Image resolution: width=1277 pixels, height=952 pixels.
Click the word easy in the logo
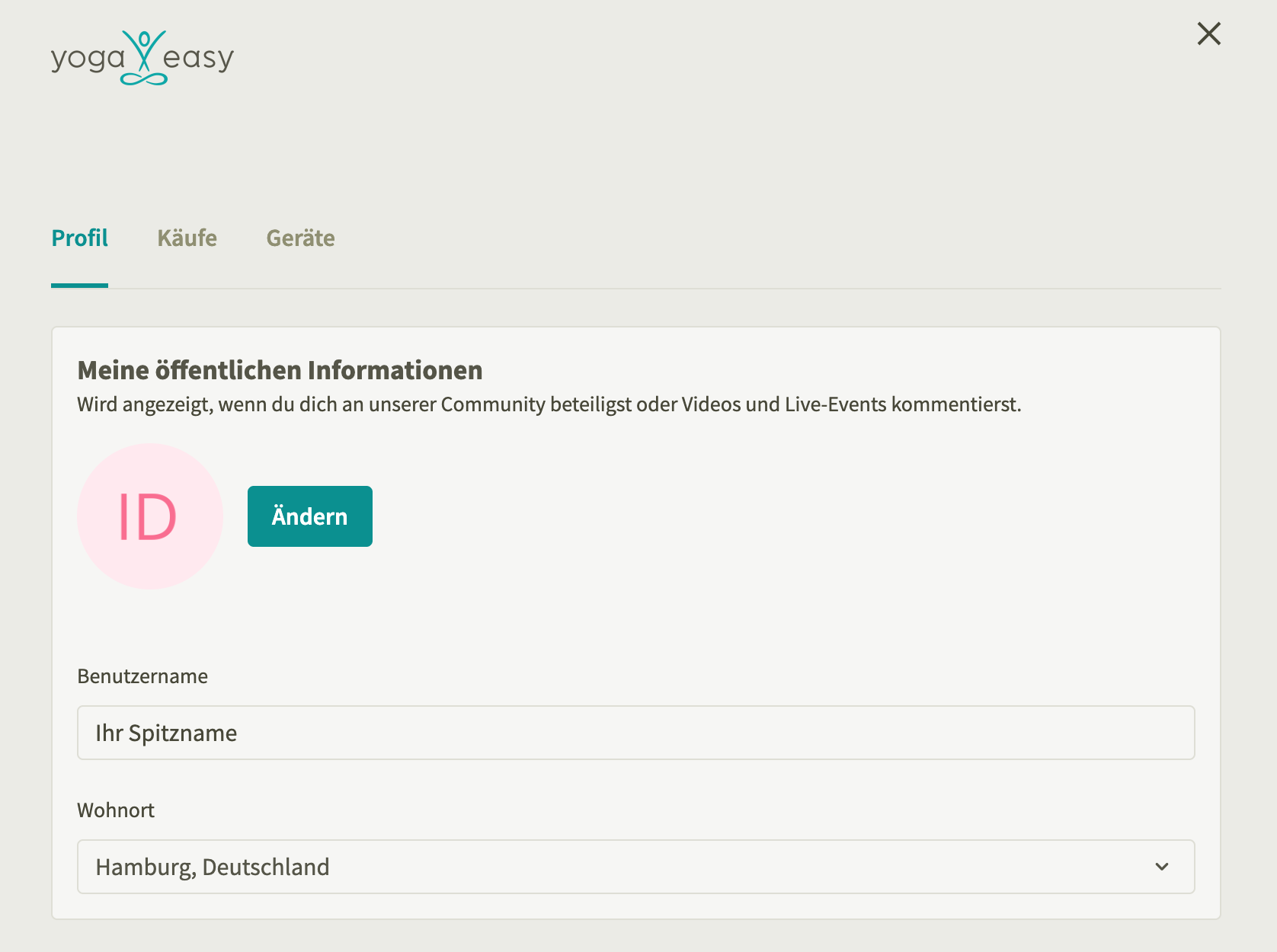pyautogui.click(x=198, y=59)
